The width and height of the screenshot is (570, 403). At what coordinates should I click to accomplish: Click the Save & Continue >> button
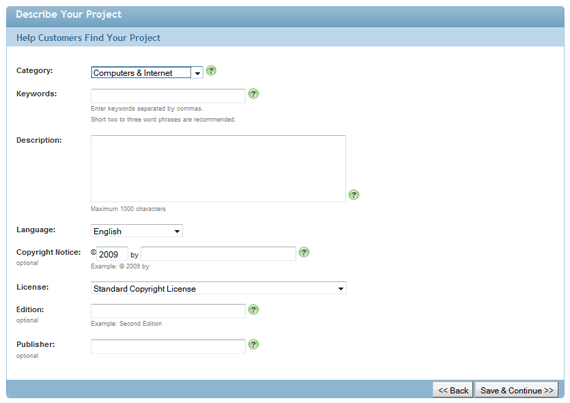pyautogui.click(x=517, y=390)
